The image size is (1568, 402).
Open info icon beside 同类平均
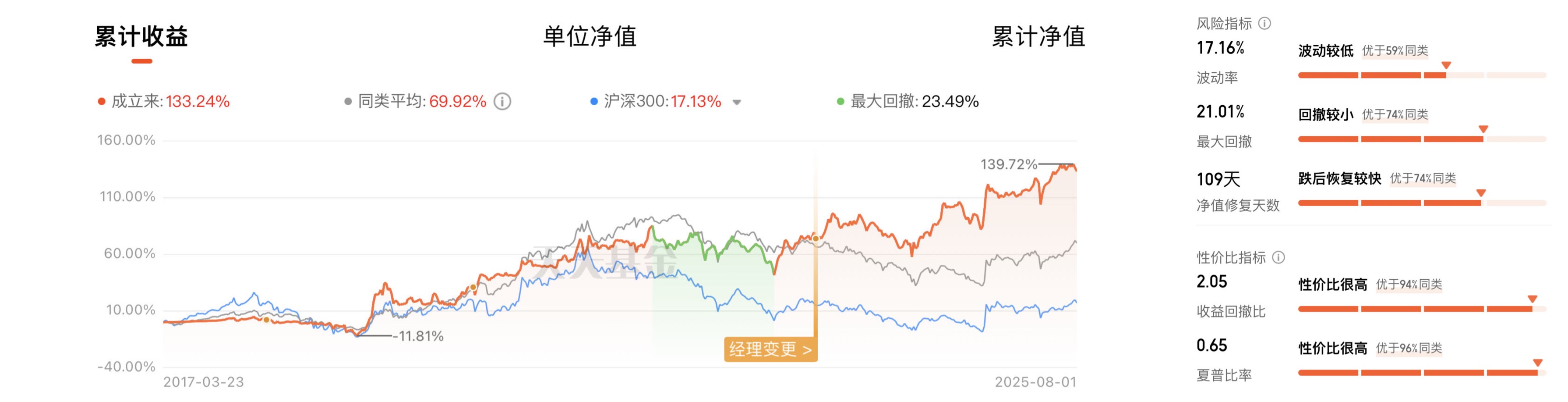(502, 101)
